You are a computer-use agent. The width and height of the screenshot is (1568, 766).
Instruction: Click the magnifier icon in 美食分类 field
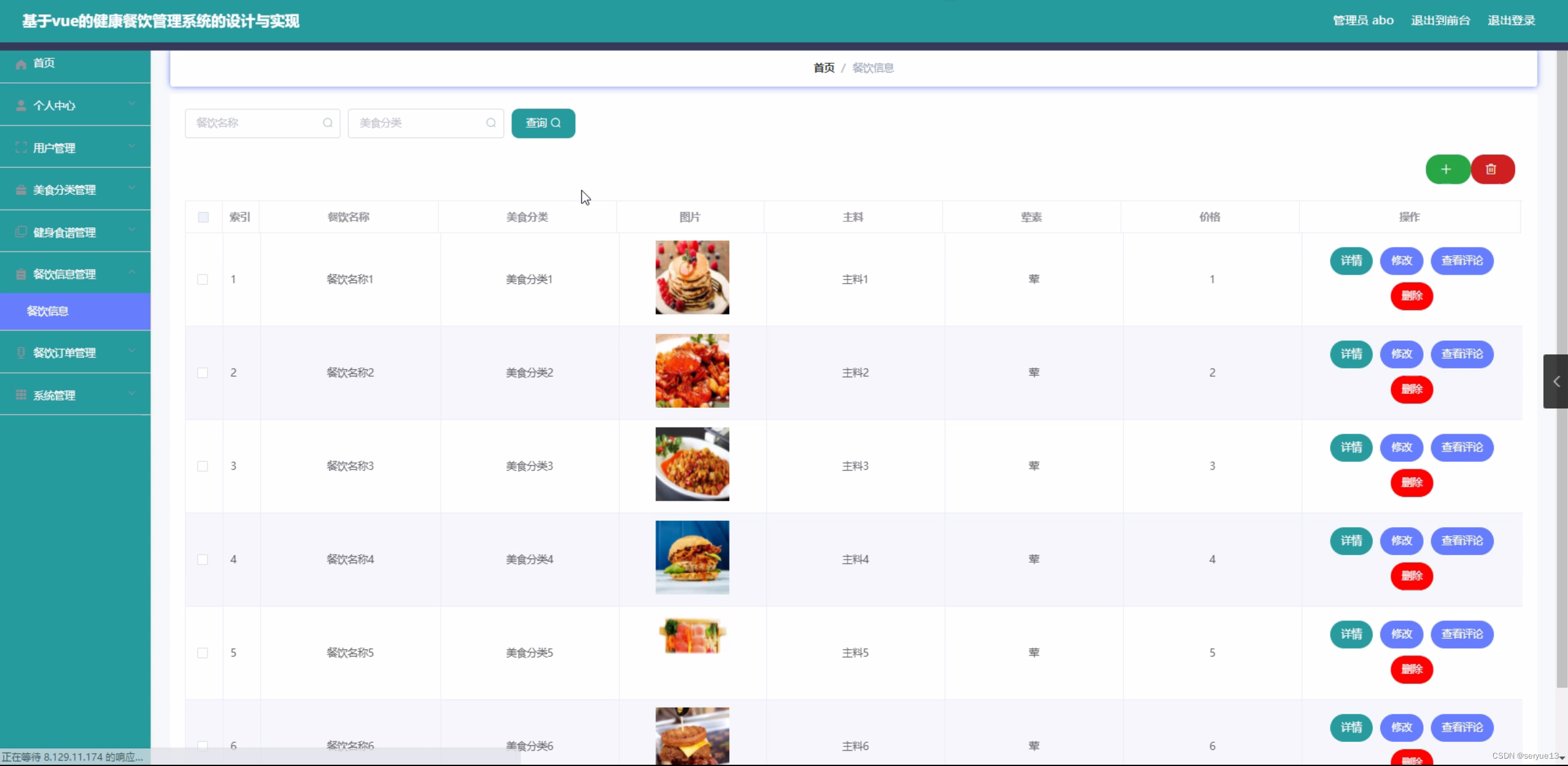coord(491,123)
